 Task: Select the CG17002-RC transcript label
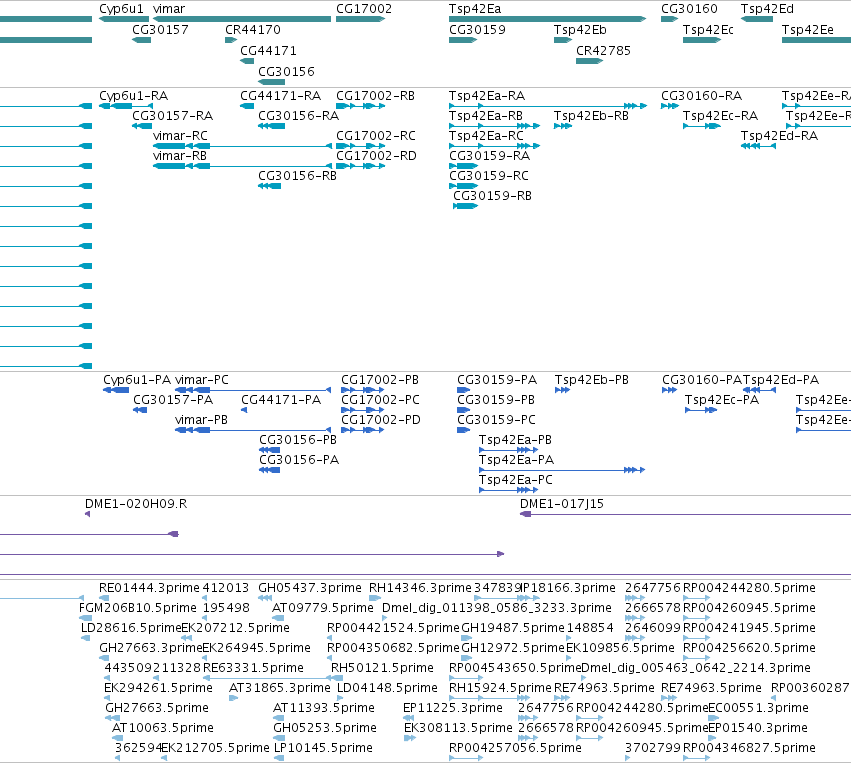click(376, 136)
